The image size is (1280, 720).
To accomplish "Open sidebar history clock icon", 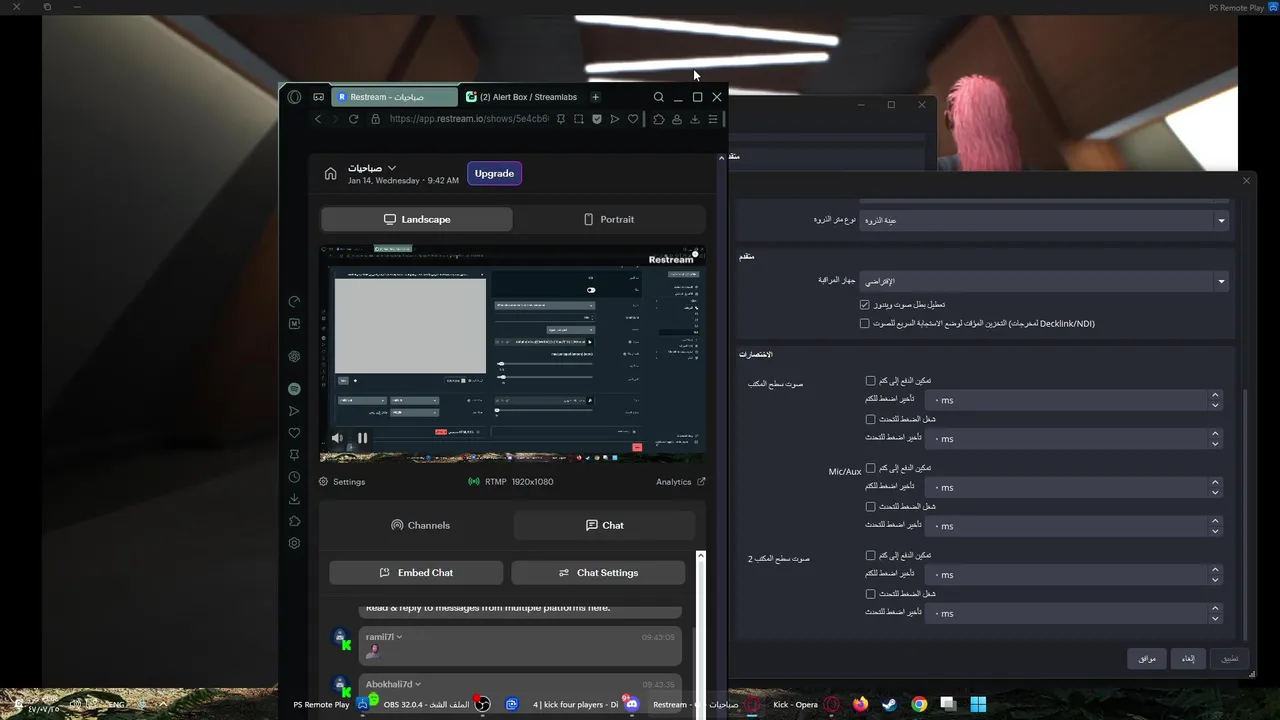I will point(294,477).
